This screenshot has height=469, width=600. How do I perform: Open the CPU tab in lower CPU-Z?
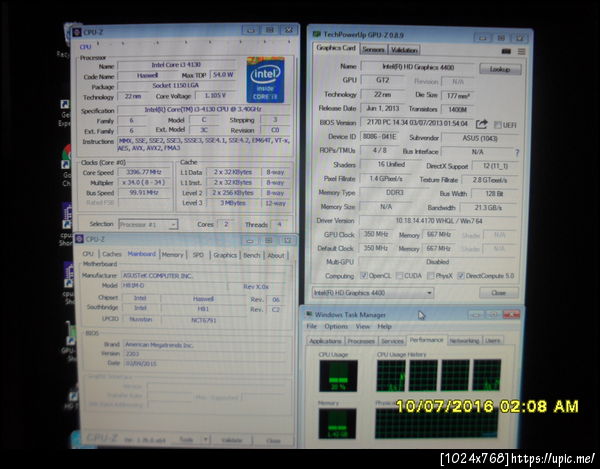pos(88,254)
